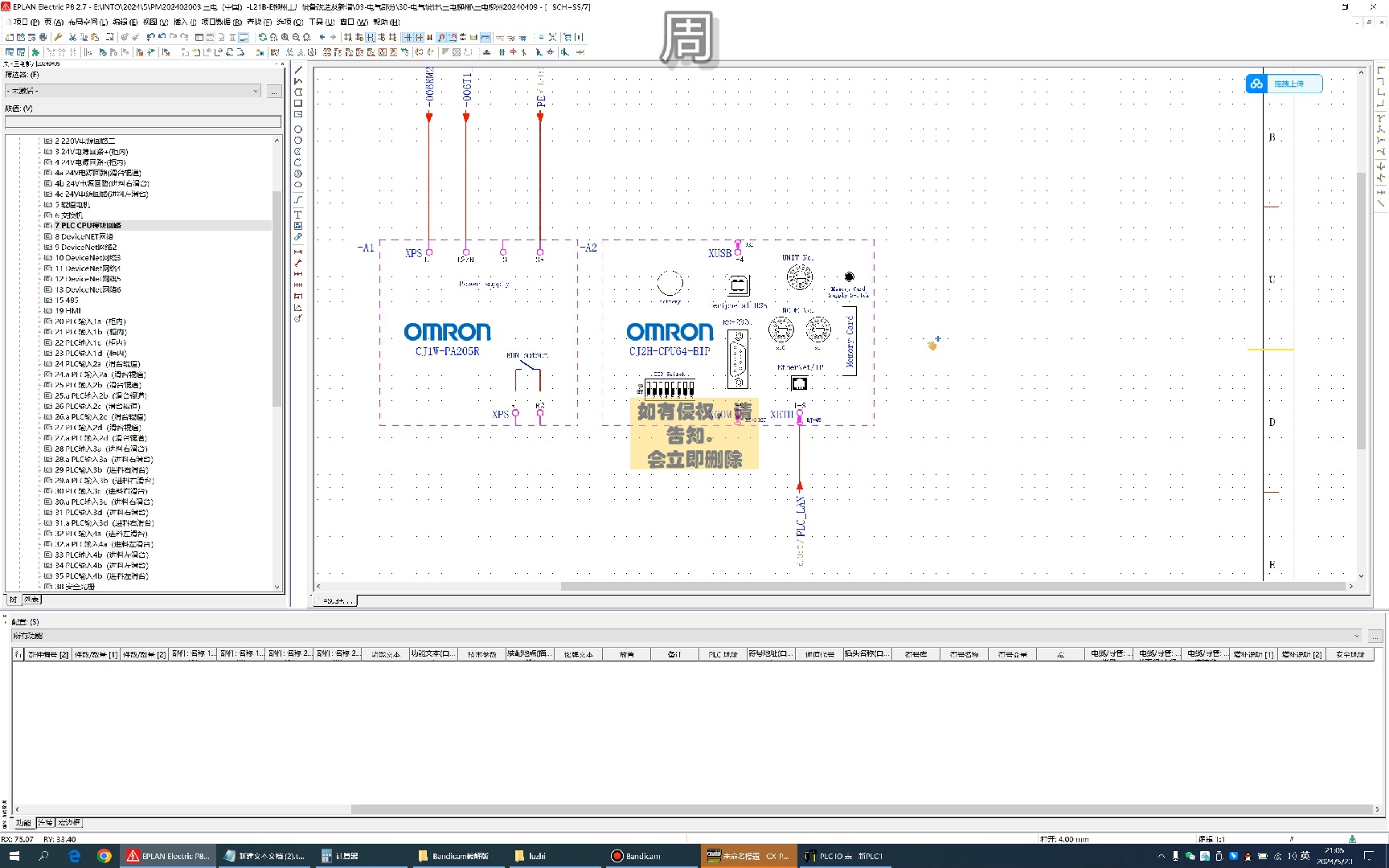Click the wrench properties toolbar icon
The height and width of the screenshot is (868, 1389).
pos(58,37)
